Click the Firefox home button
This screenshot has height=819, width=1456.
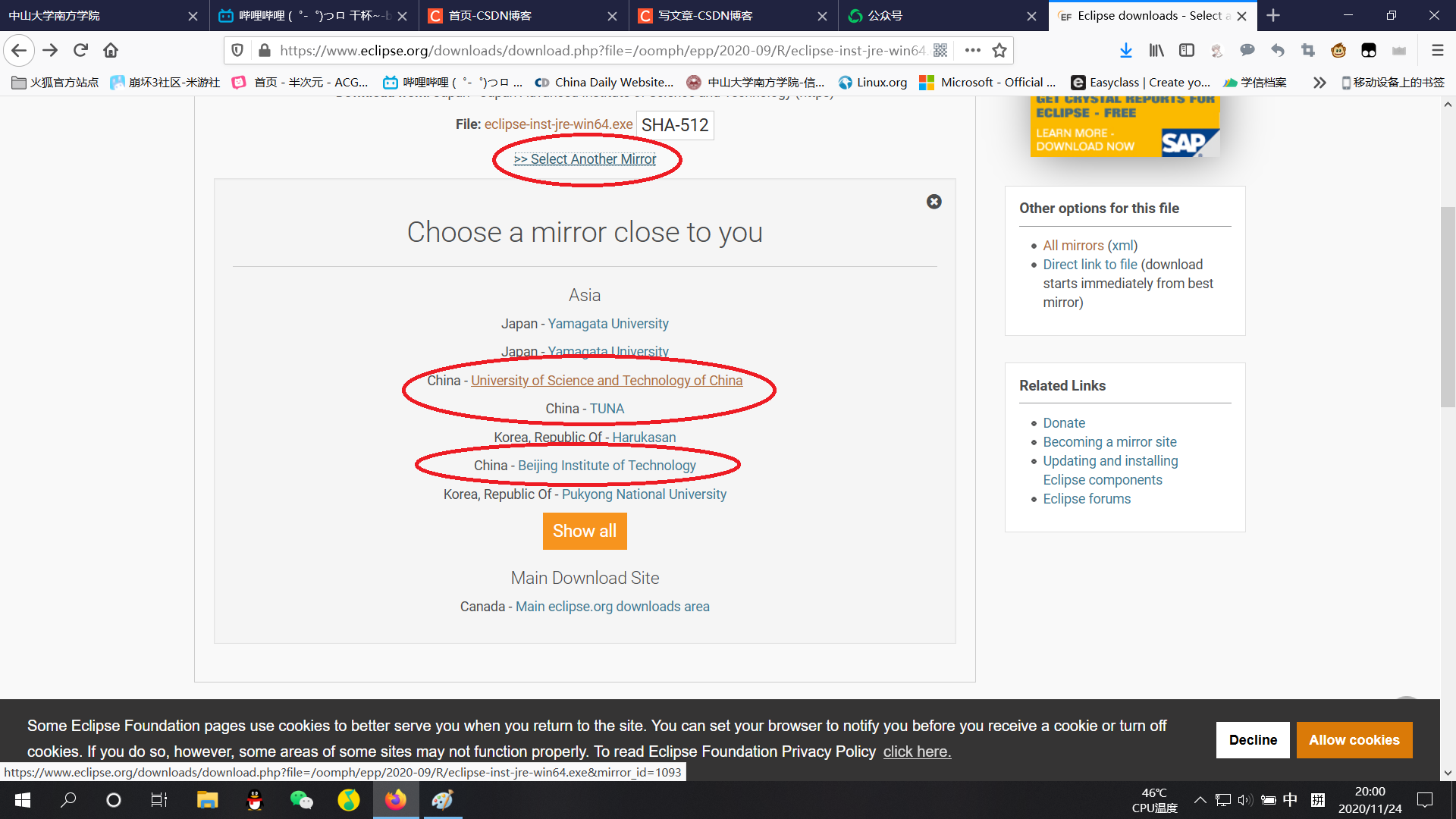[111, 50]
